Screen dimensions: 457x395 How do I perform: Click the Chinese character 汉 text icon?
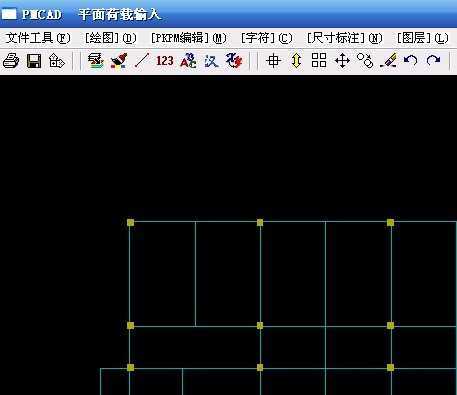[211, 61]
